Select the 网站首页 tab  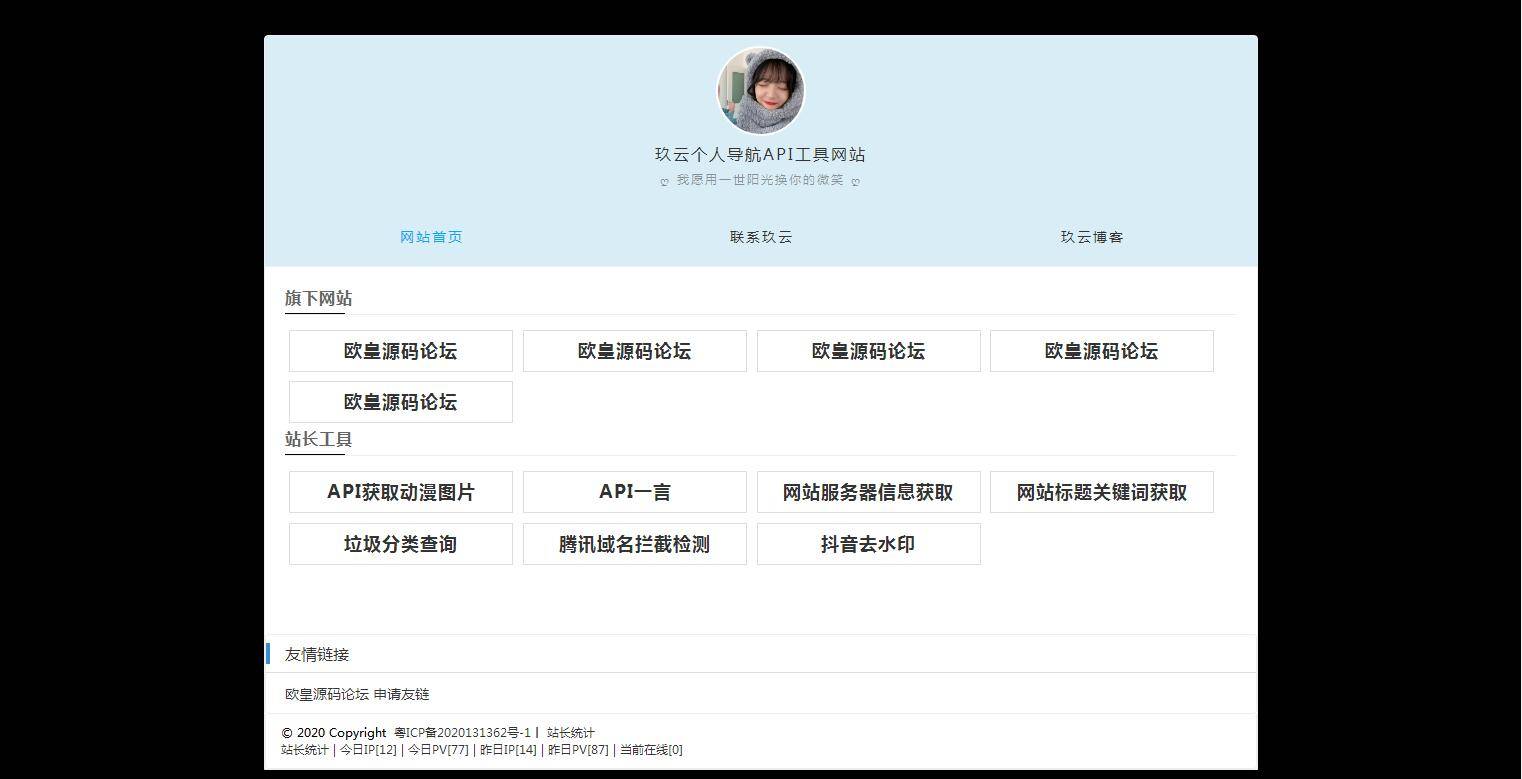tap(431, 237)
